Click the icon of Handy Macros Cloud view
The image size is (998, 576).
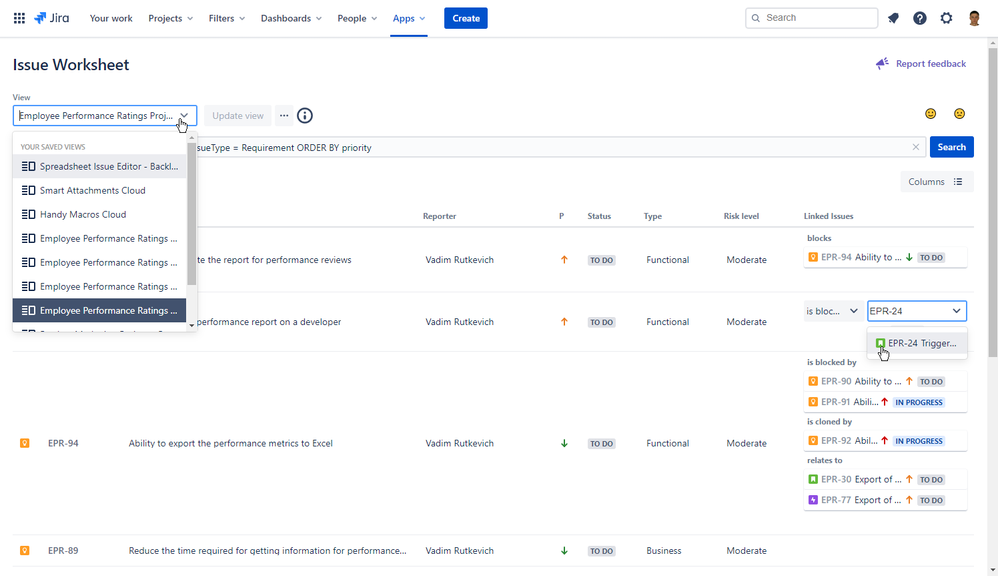point(29,214)
